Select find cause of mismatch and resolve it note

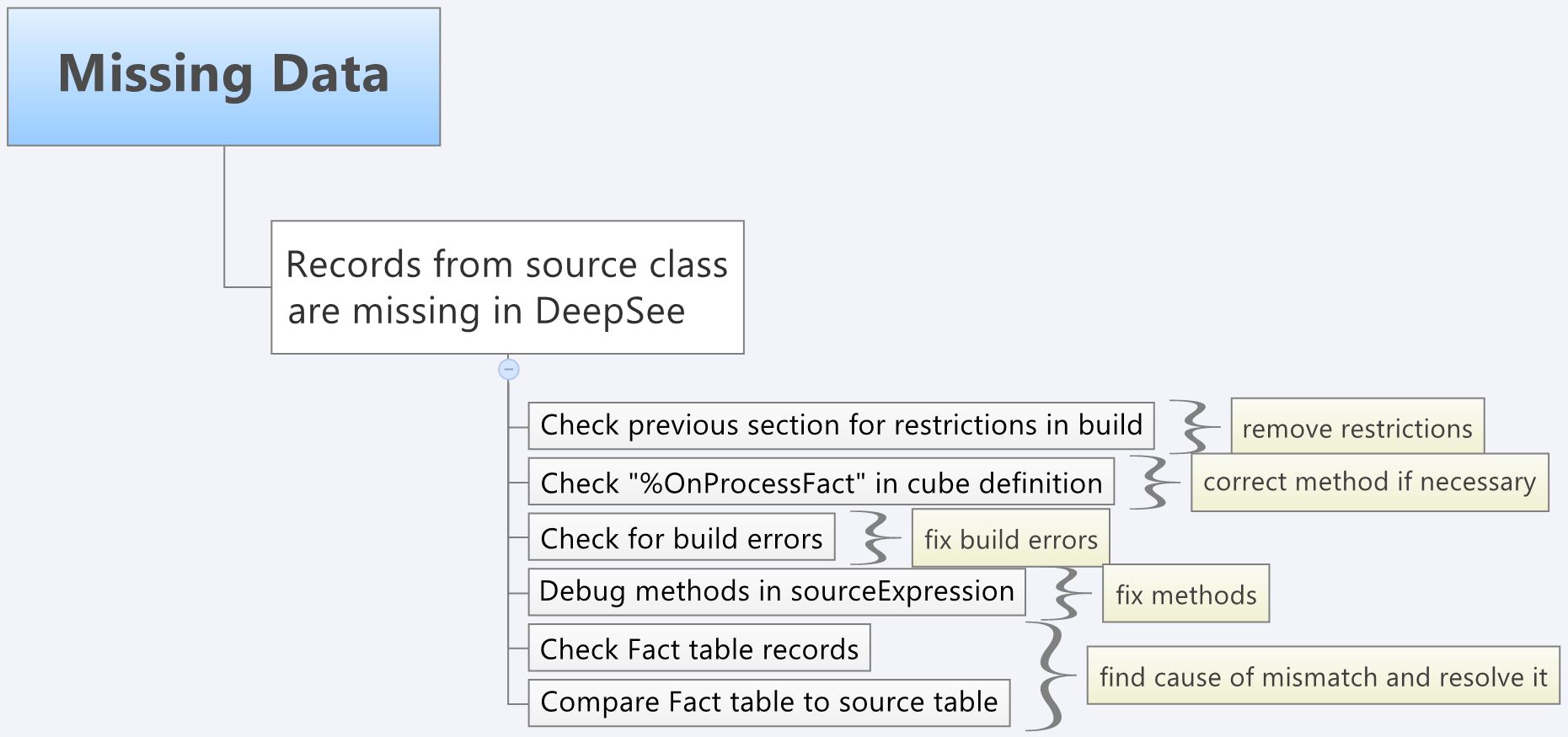tap(1323, 676)
